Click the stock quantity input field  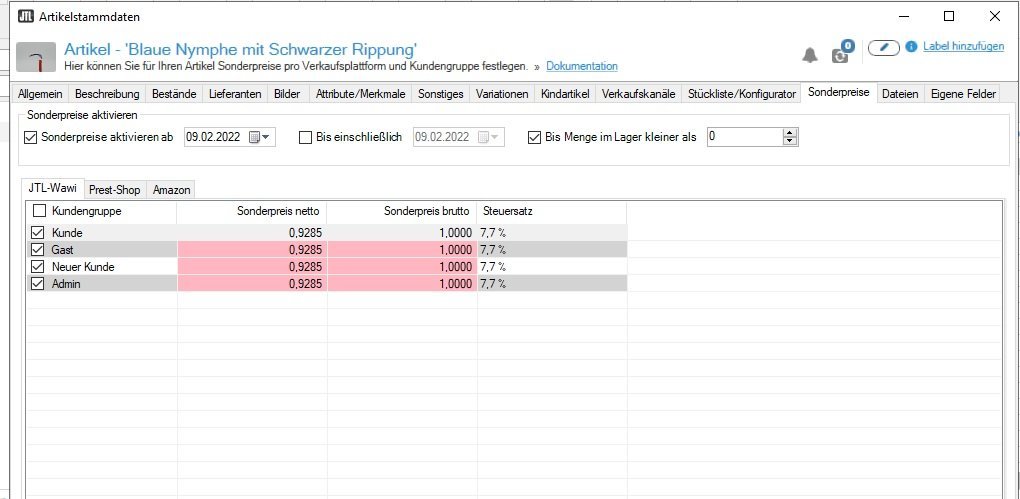(x=745, y=137)
